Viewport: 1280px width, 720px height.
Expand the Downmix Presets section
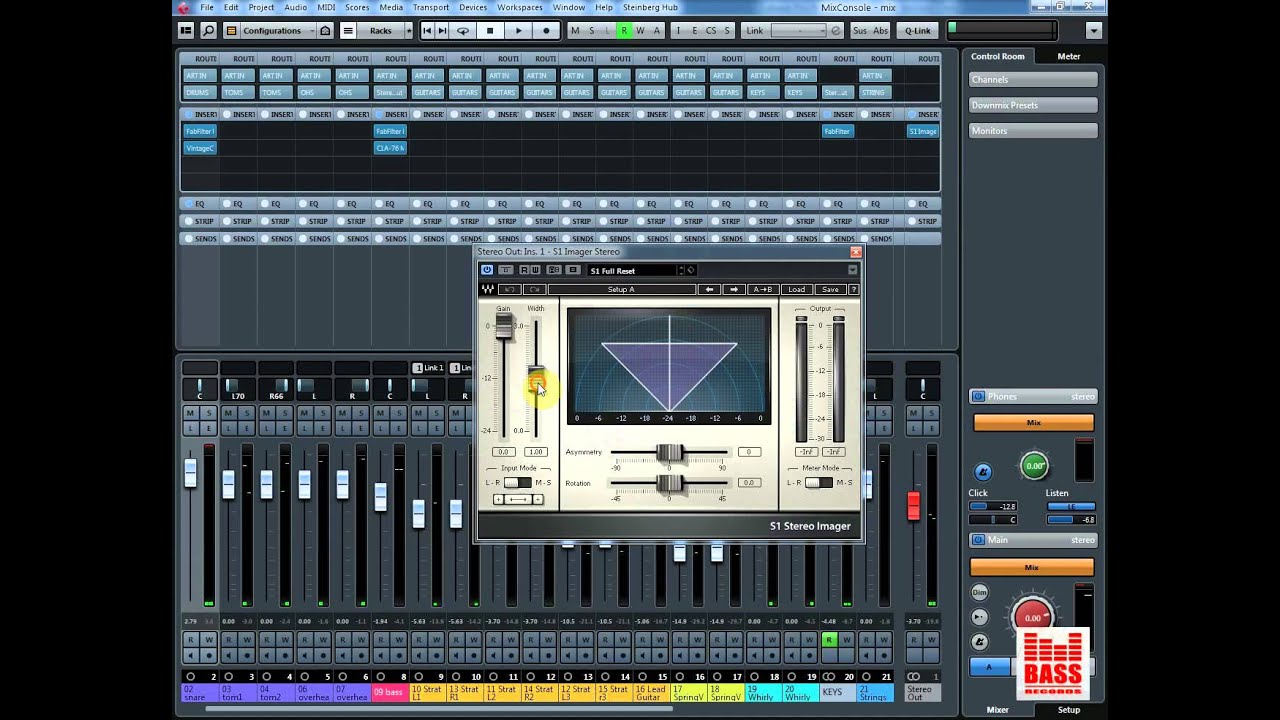point(1034,105)
